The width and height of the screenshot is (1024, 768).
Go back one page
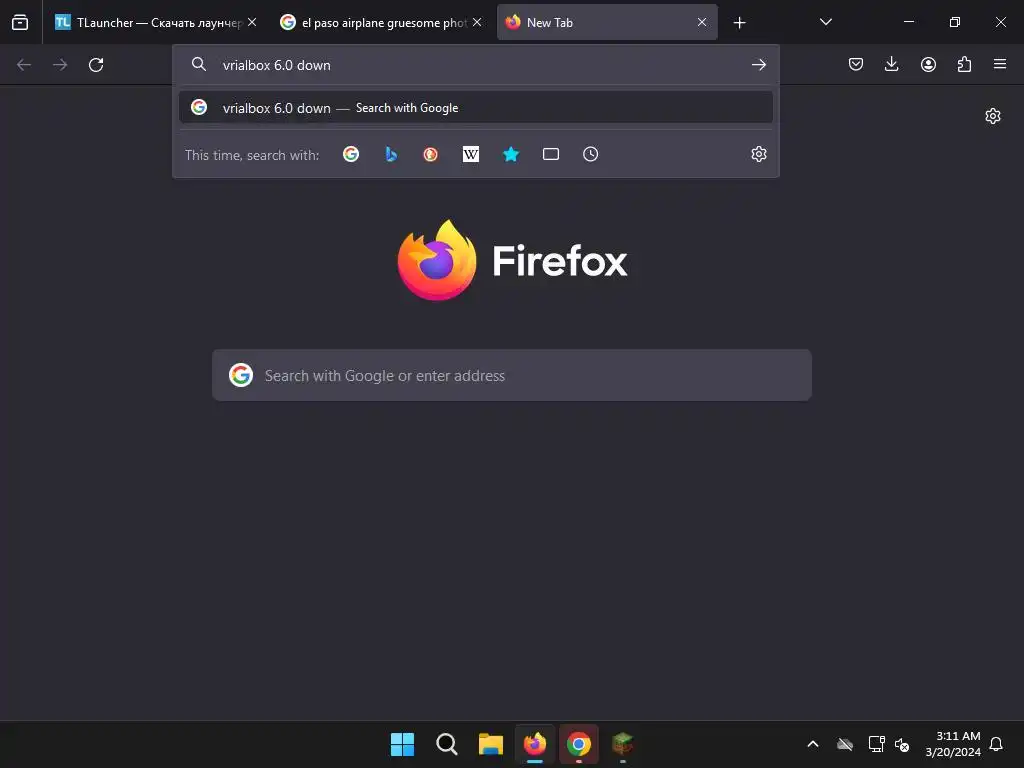[x=24, y=65]
